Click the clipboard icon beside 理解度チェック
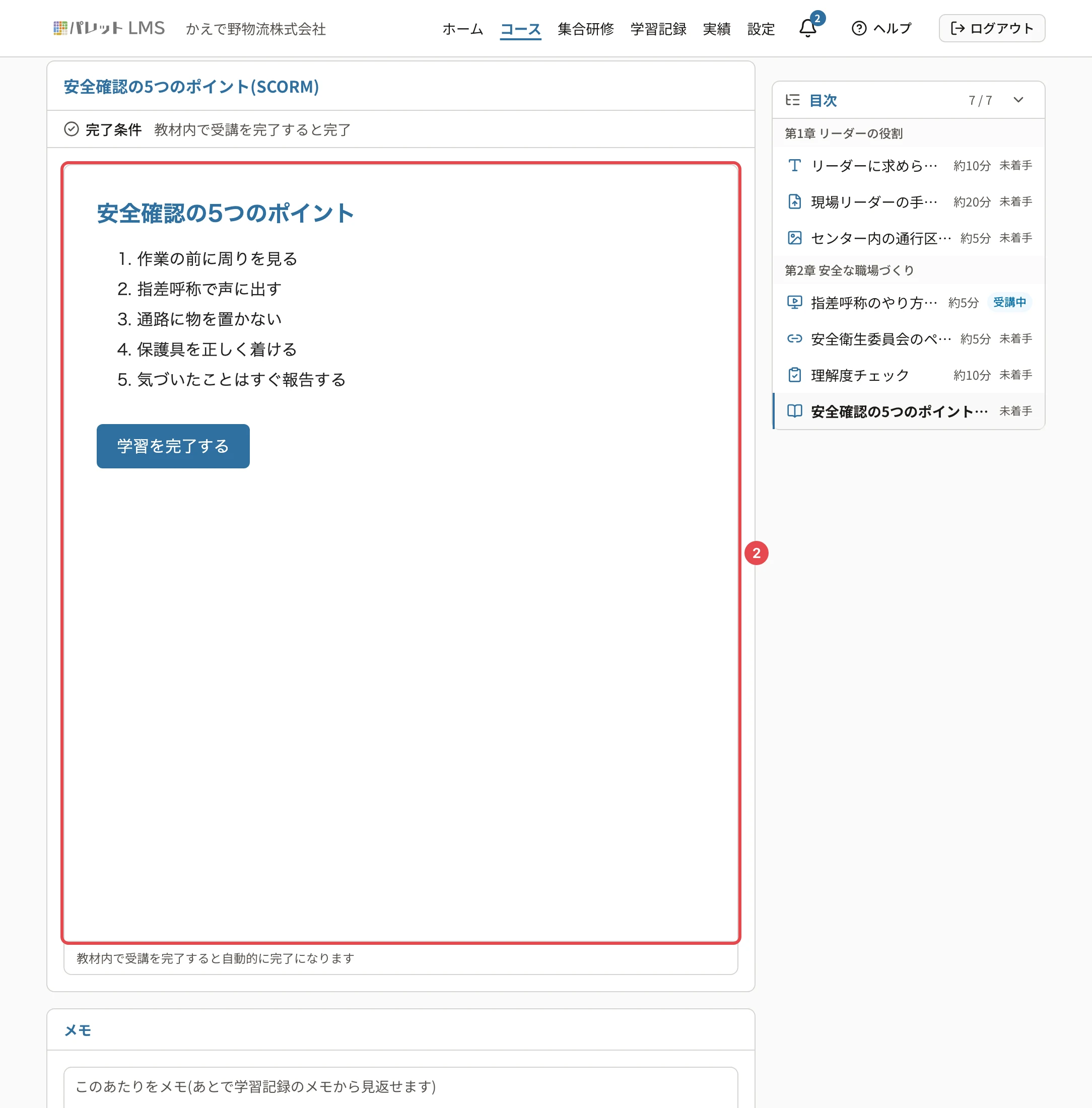1092x1108 pixels. coord(794,375)
